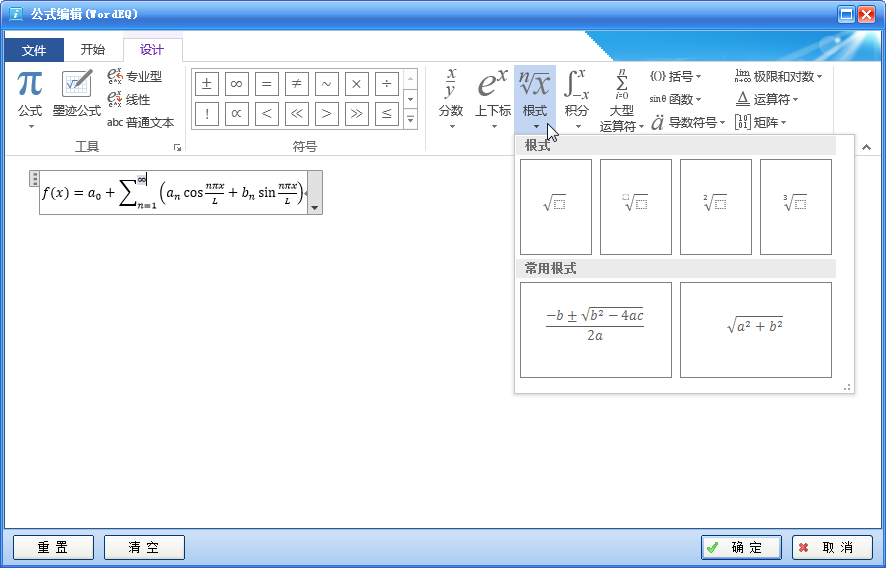Open the 上下标 script dropdown
This screenshot has width=886, height=568.
point(493,99)
